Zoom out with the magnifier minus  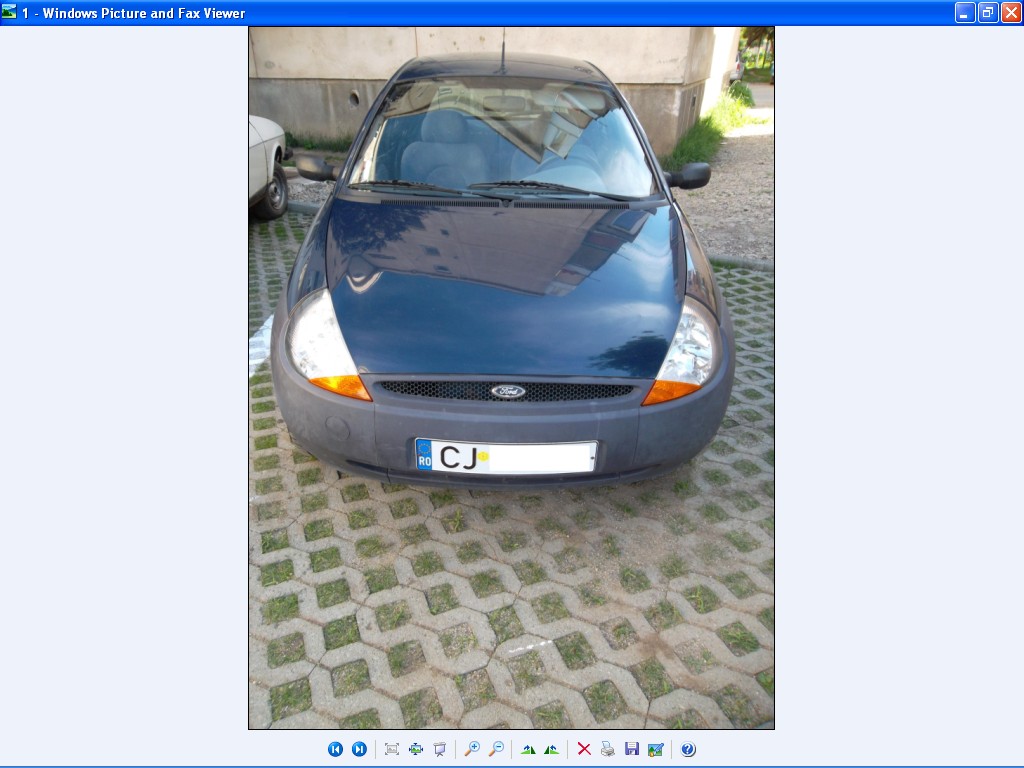496,749
